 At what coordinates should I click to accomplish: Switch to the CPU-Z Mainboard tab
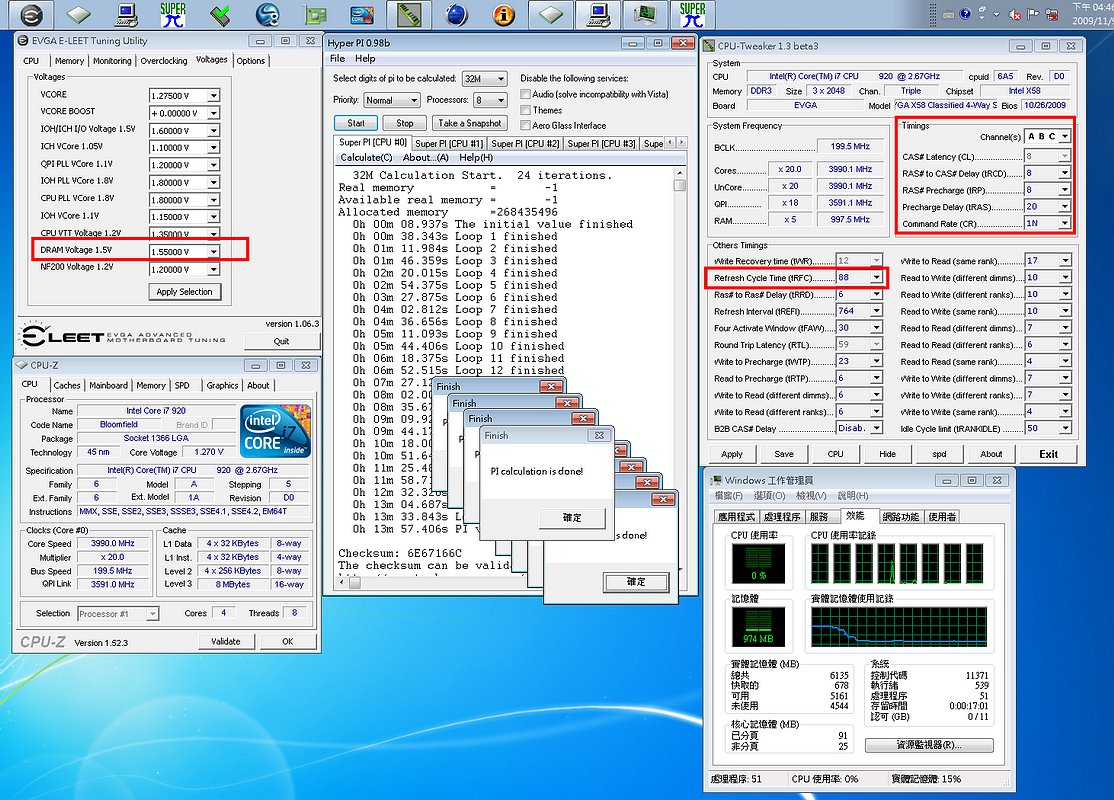[109, 386]
